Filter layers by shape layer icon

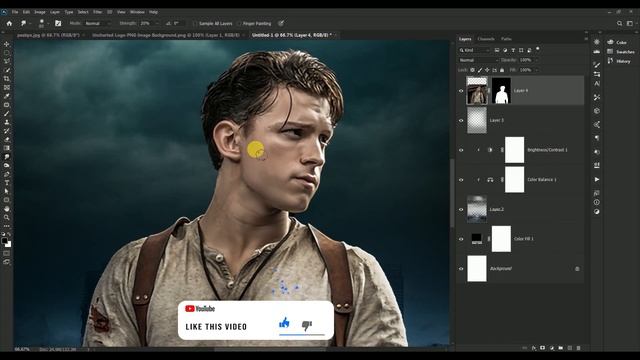521,50
